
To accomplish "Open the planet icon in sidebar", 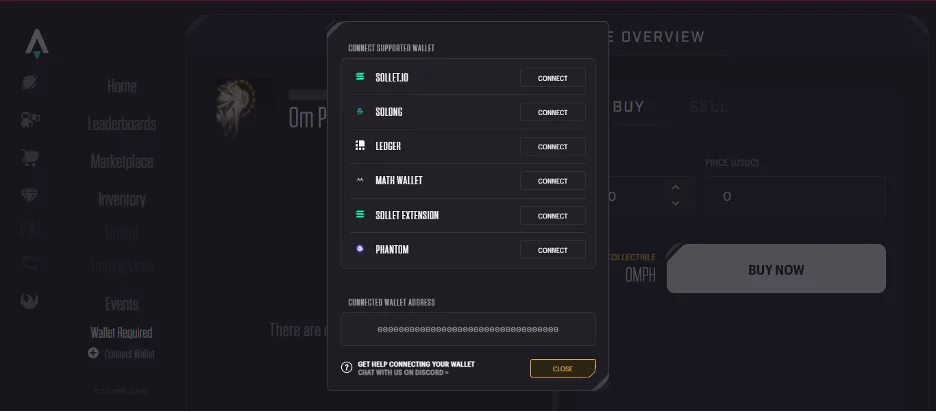I will (30, 82).
